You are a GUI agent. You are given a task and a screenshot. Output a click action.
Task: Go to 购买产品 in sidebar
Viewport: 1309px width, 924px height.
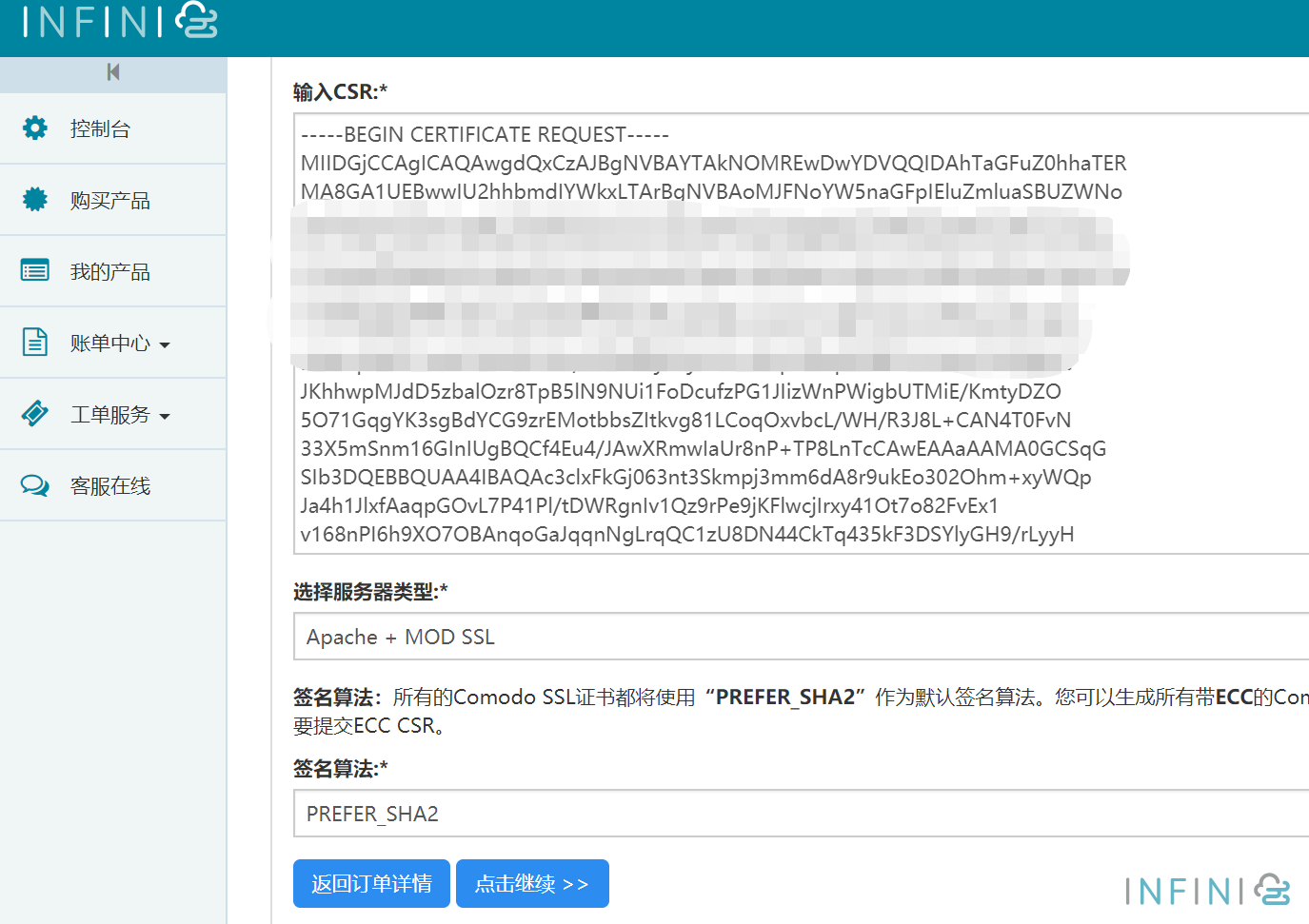(110, 201)
